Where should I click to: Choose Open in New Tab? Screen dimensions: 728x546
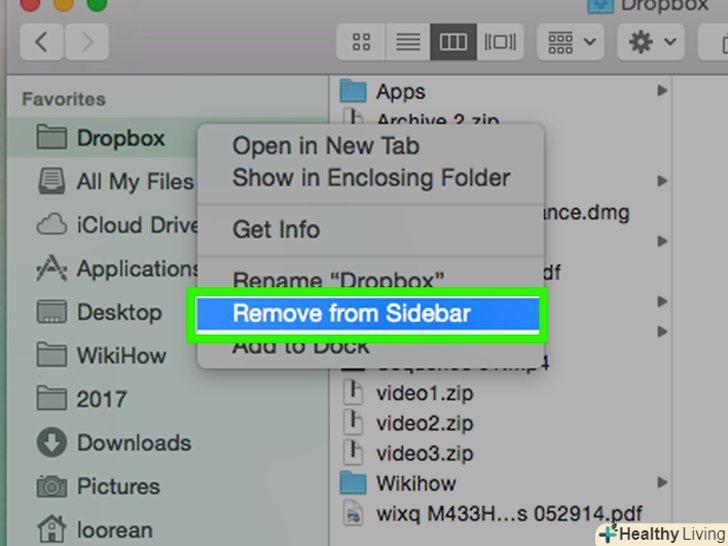coord(325,146)
